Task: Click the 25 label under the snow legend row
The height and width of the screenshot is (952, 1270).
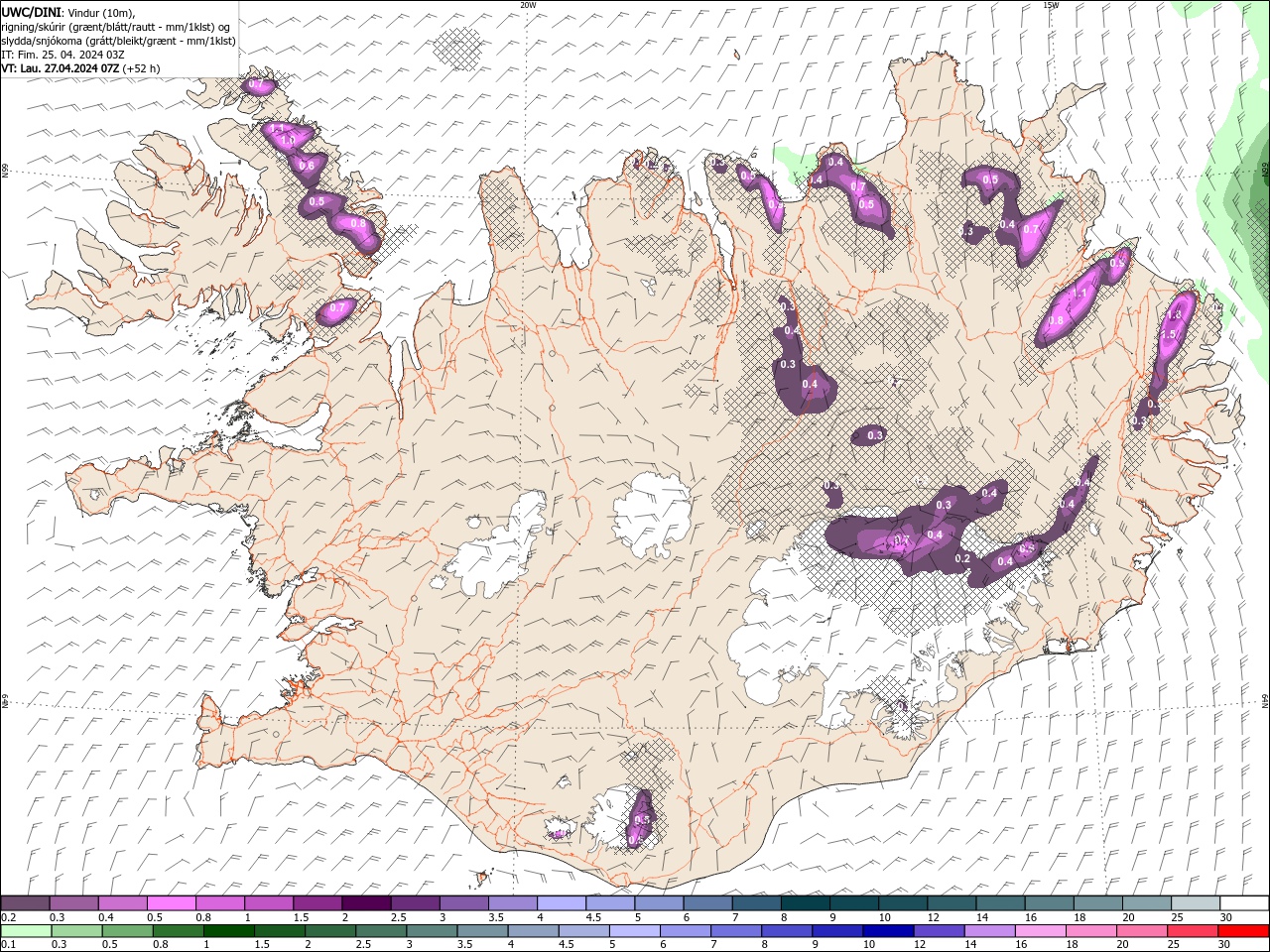Action: coord(1178,917)
